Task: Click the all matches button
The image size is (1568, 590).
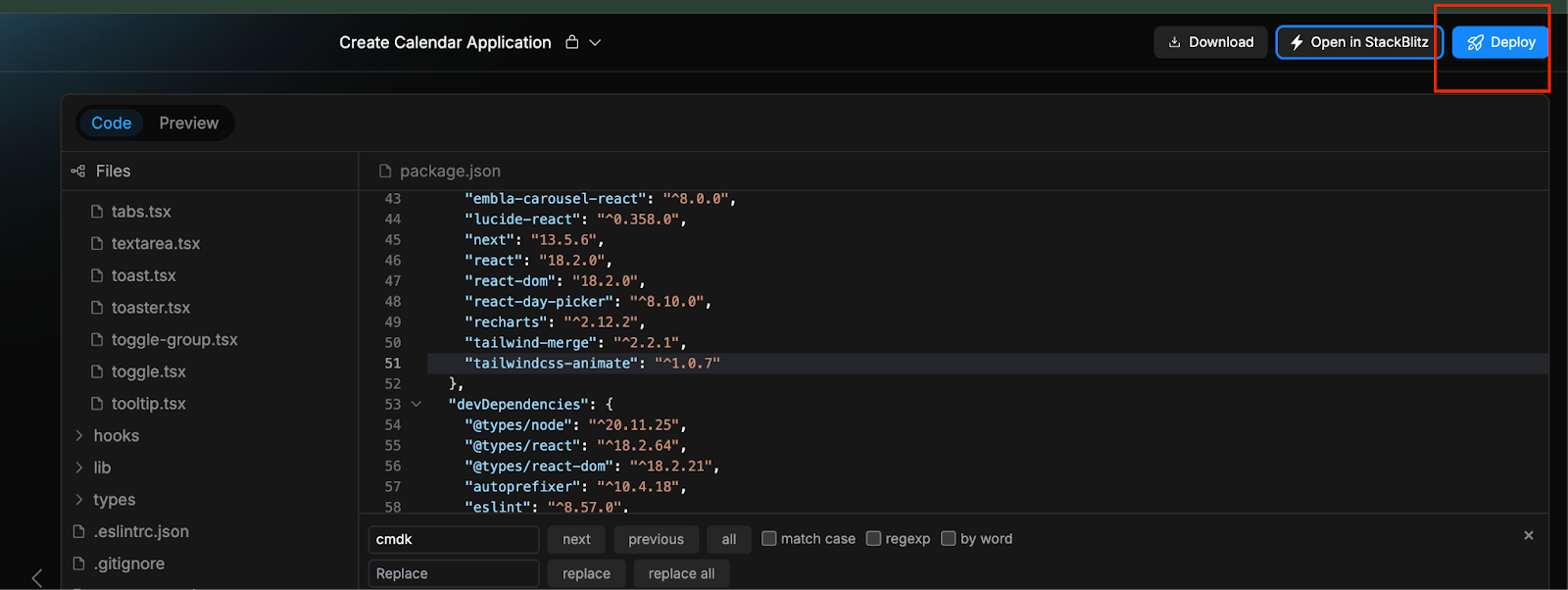Action: pos(728,539)
